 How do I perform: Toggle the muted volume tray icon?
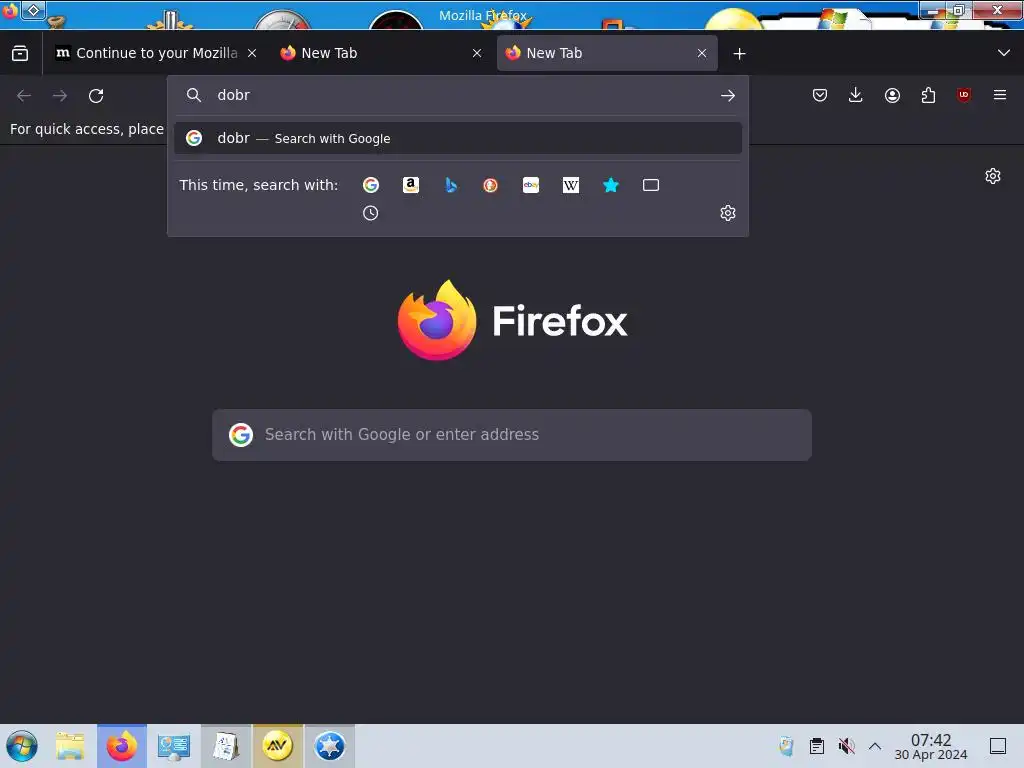coord(846,746)
